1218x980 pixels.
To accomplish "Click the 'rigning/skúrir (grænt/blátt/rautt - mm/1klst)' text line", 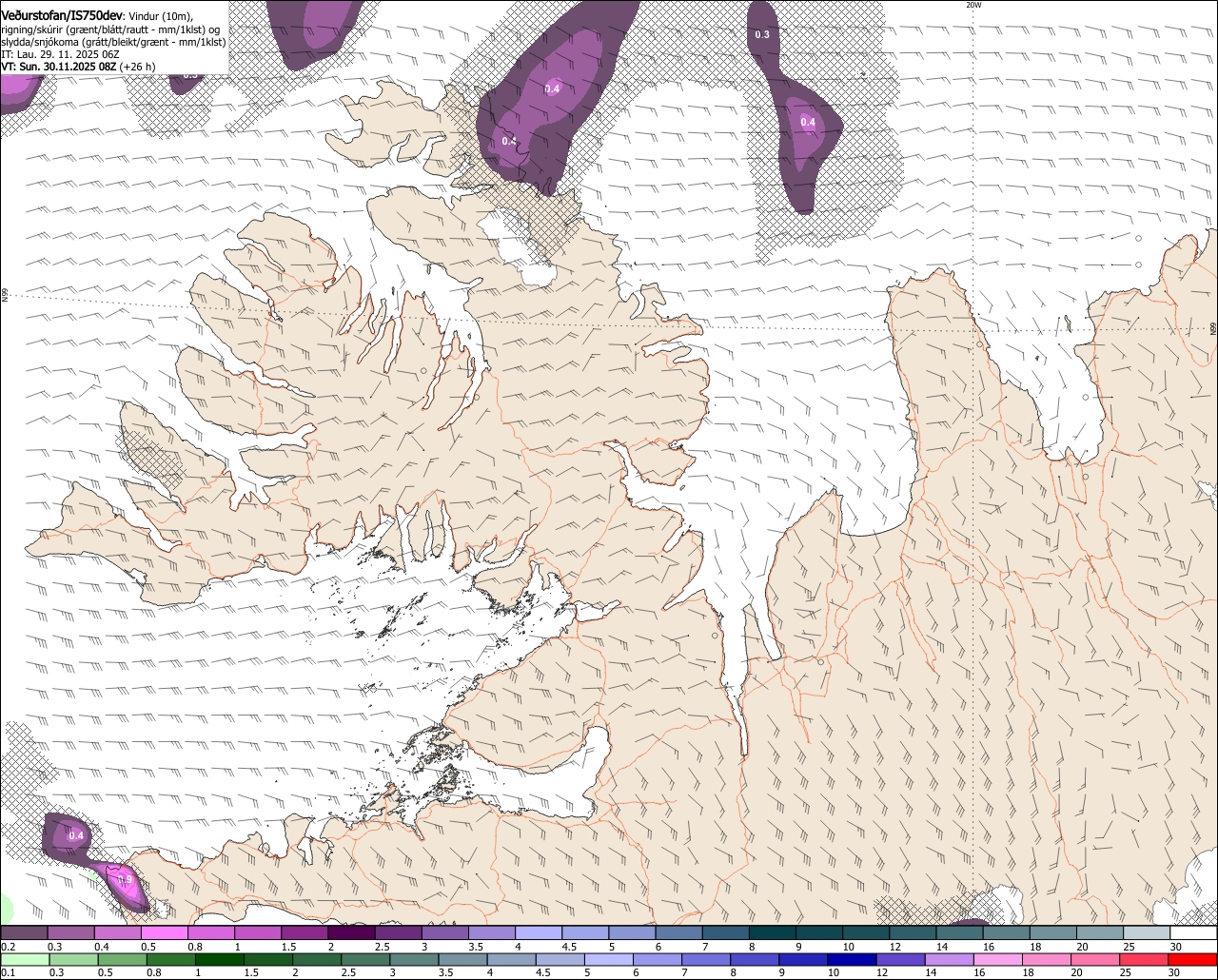I will (109, 29).
